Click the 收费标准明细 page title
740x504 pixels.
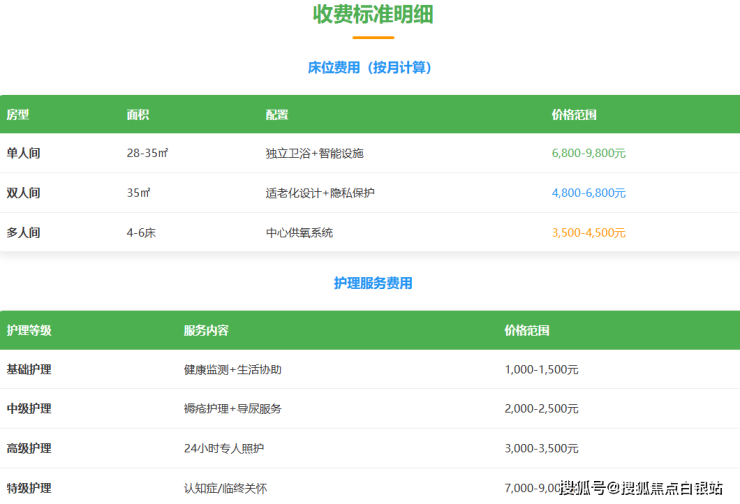(x=373, y=15)
